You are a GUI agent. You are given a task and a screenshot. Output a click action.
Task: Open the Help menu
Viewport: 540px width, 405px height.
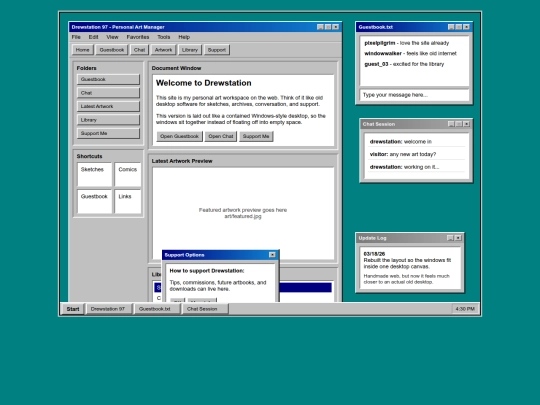(184, 37)
